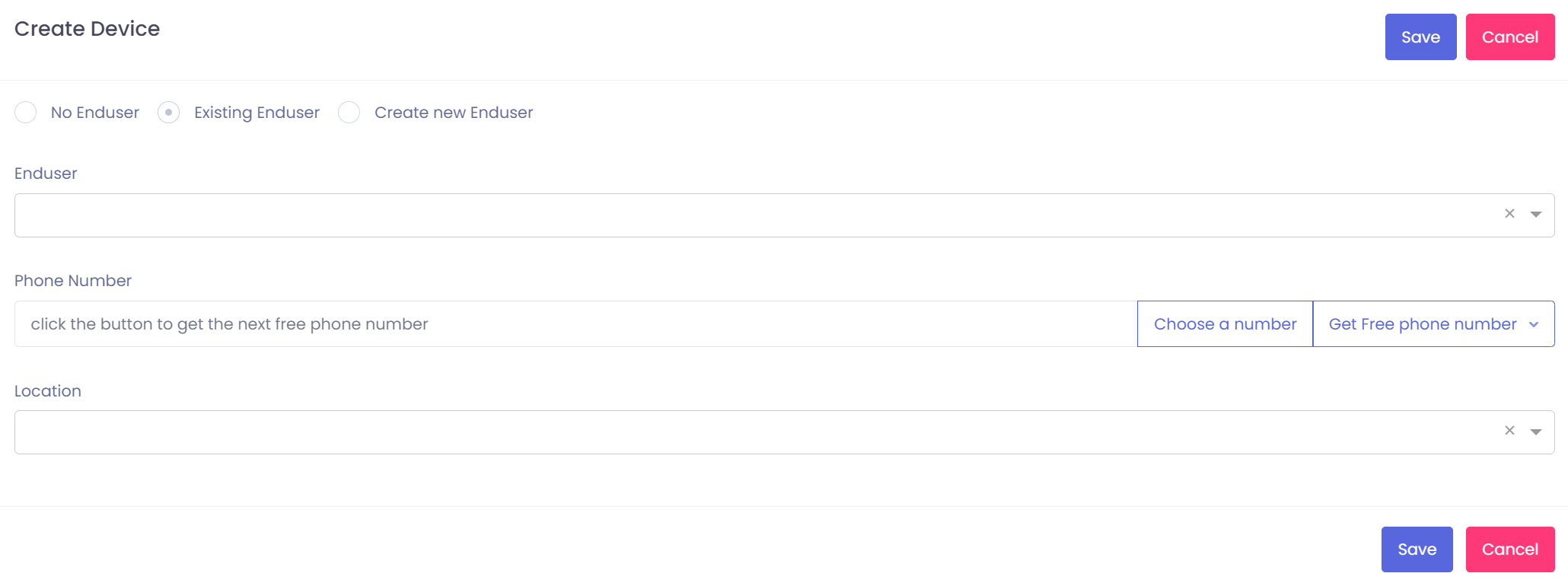The width and height of the screenshot is (1568, 586).
Task: Expand the Enduser dropdown arrow
Action: pos(1536,215)
